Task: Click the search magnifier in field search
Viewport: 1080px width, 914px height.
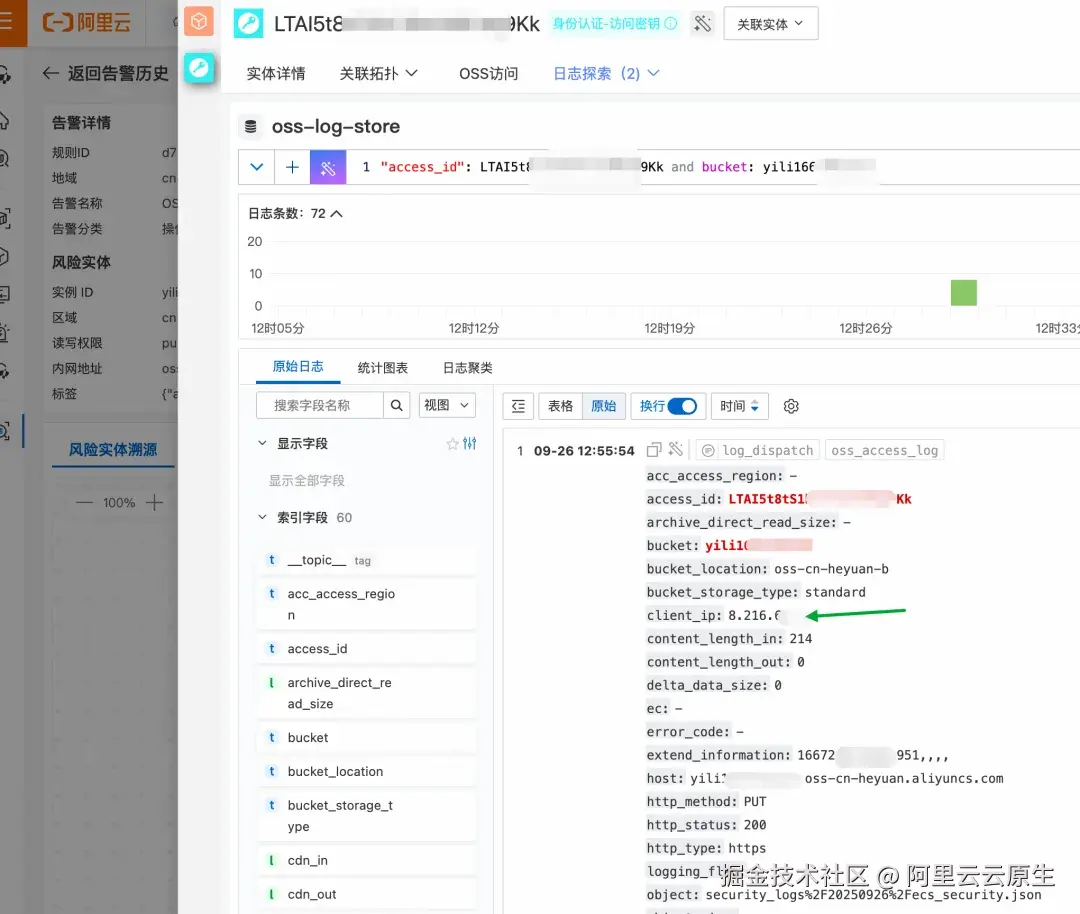Action: 397,406
